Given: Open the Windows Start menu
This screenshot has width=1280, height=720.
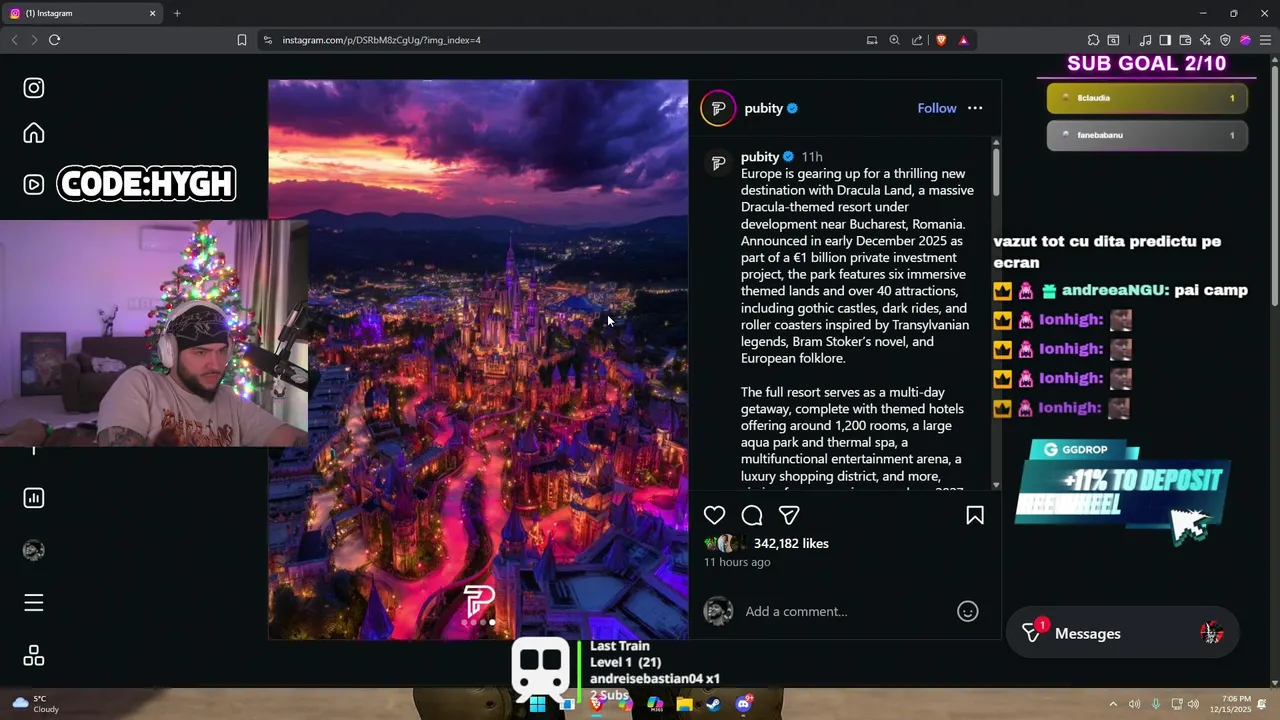Looking at the screenshot, I should coord(537,704).
